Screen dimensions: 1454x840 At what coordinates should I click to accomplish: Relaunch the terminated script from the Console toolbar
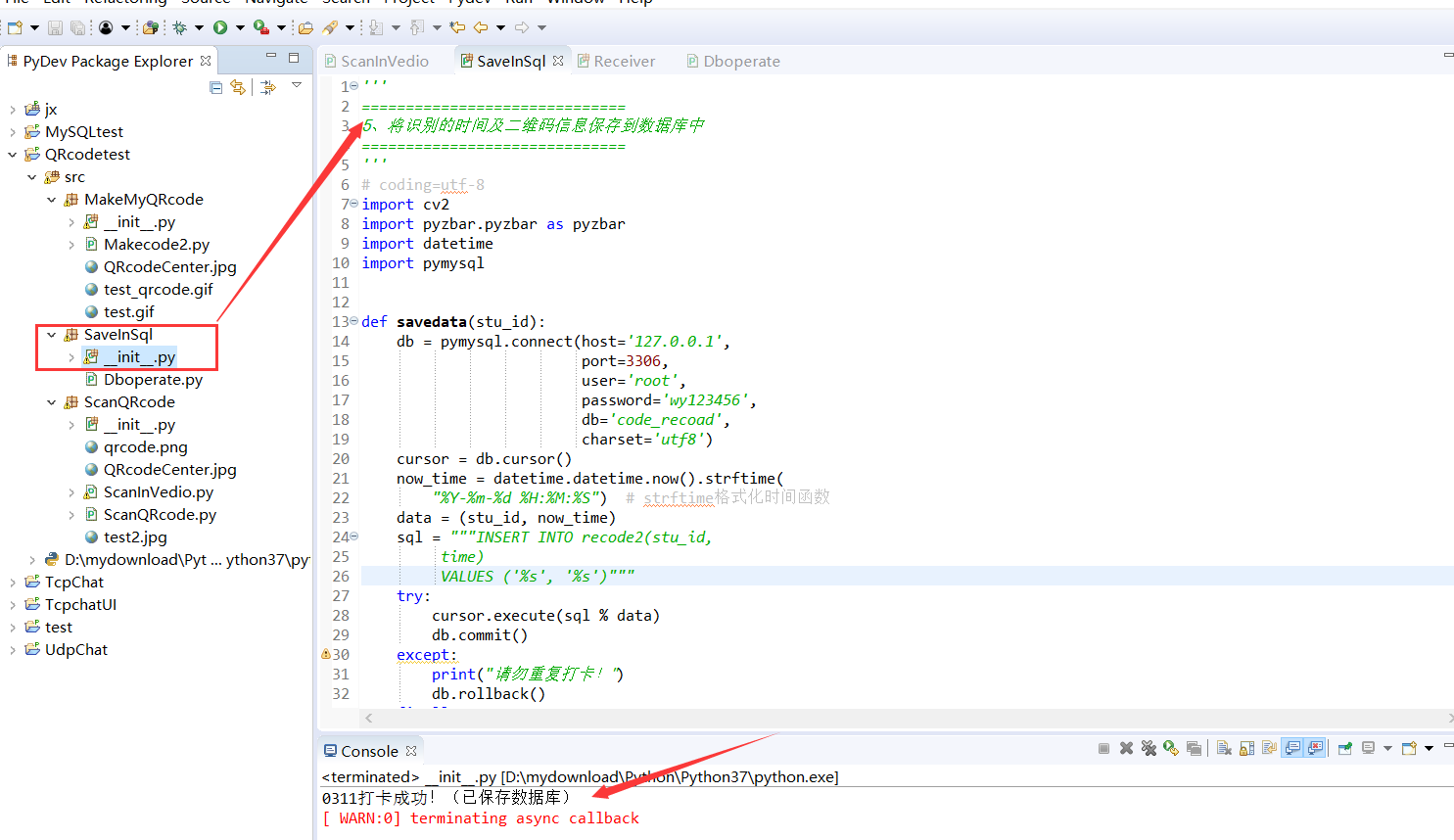pos(1170,747)
